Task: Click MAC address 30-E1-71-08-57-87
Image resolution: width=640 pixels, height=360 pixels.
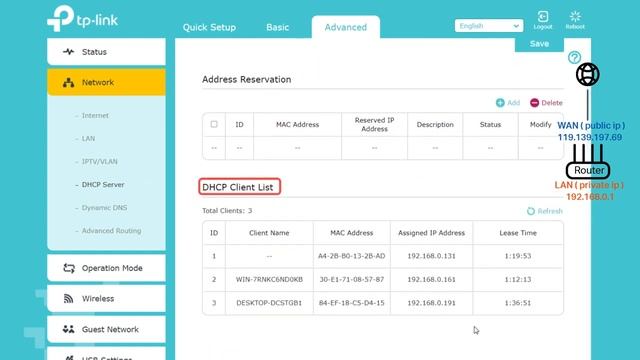Action: (351, 280)
